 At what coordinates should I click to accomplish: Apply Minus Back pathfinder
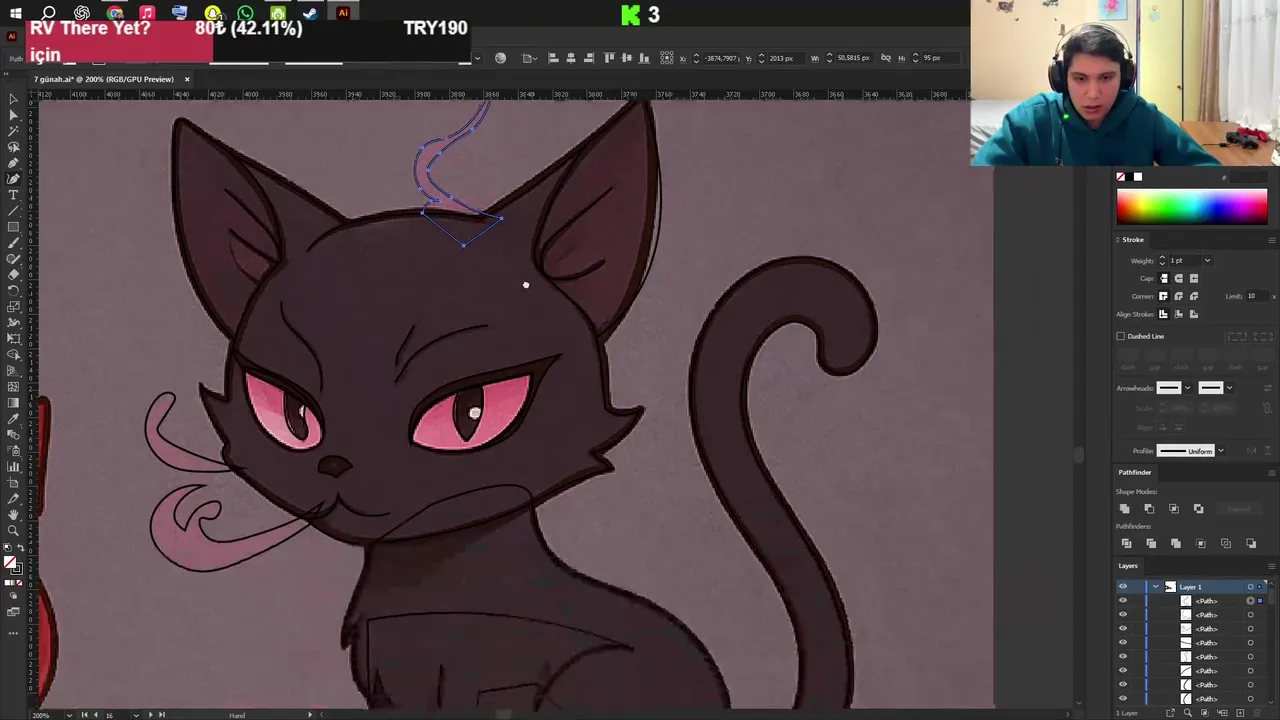pos(1251,543)
